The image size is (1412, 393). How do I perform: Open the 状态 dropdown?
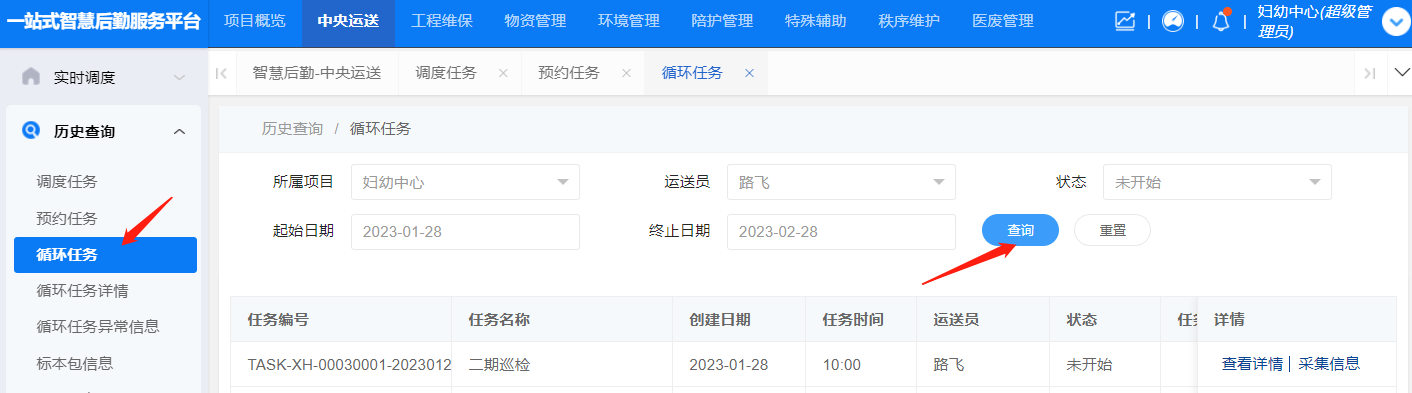click(x=1217, y=182)
